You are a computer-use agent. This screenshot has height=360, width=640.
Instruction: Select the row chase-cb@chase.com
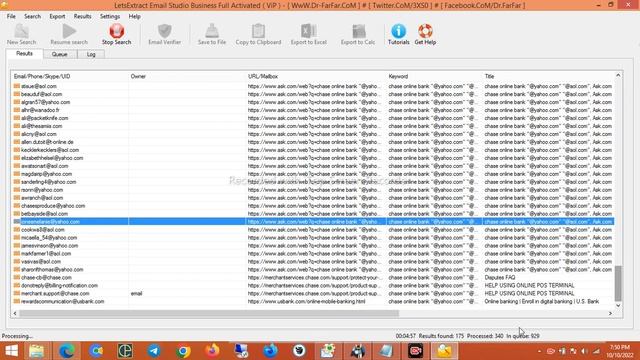coord(312,277)
